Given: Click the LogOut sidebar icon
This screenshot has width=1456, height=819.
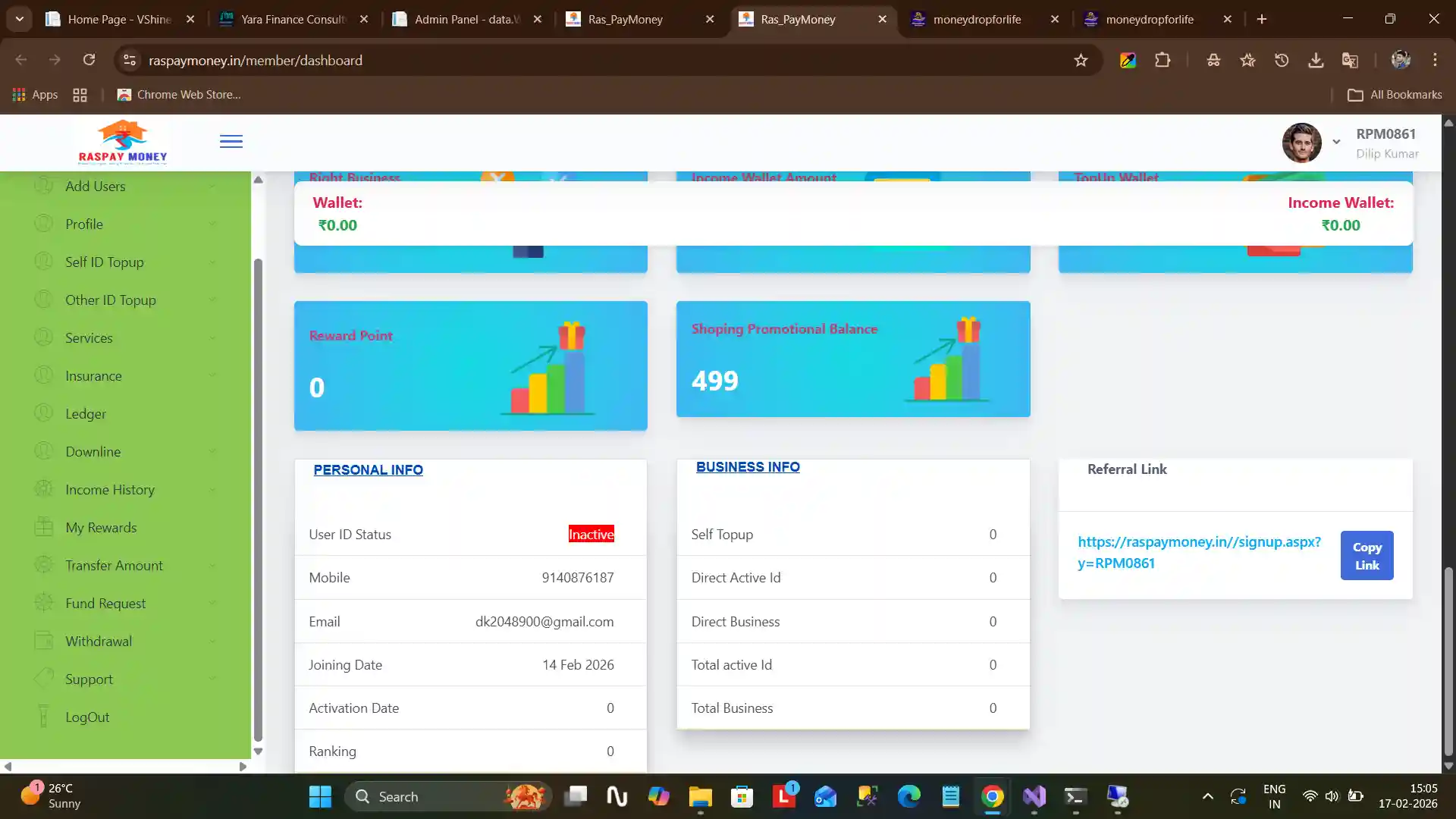Looking at the screenshot, I should (x=44, y=717).
